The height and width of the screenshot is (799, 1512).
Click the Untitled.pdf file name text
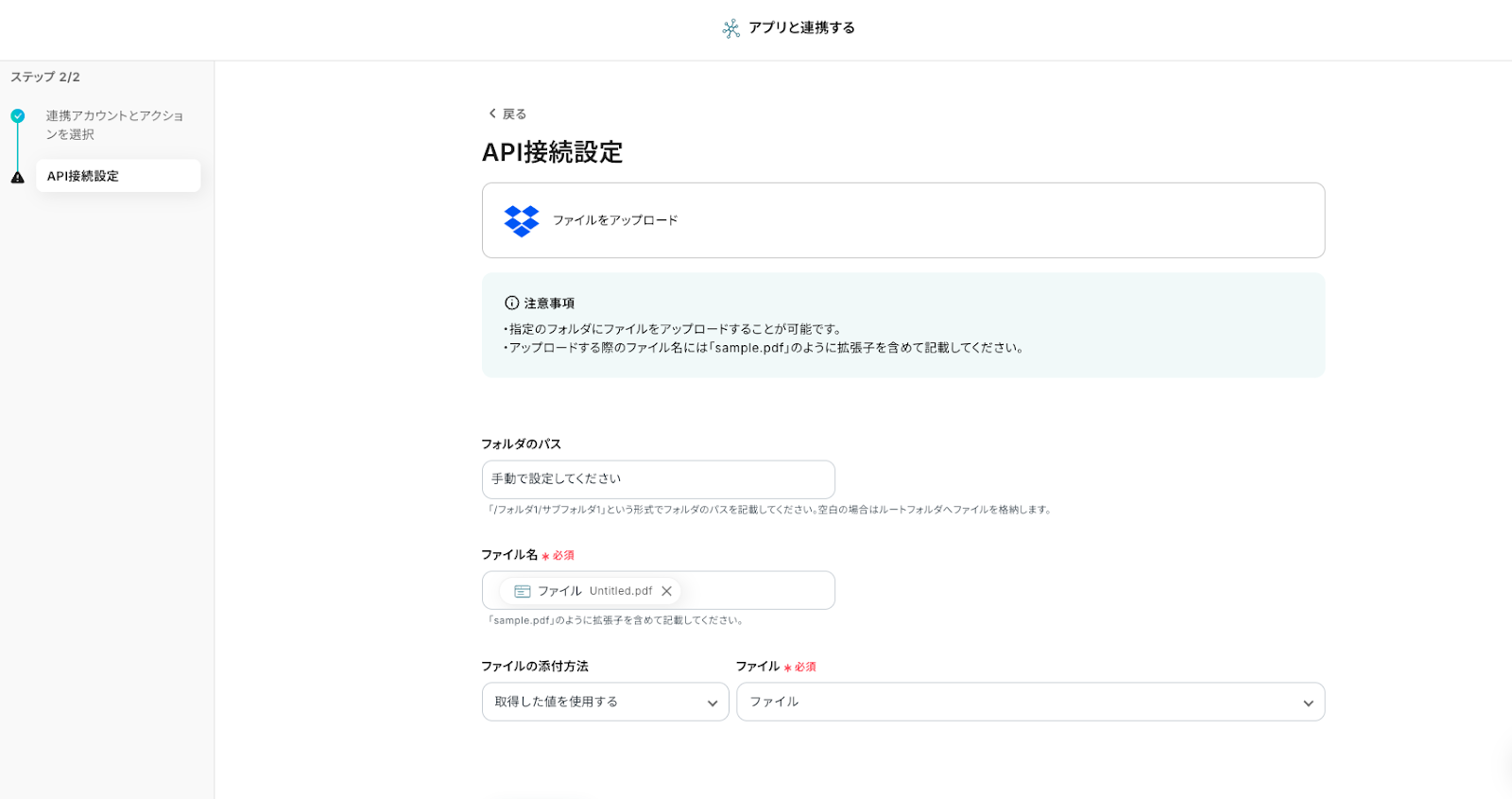pyautogui.click(x=621, y=591)
